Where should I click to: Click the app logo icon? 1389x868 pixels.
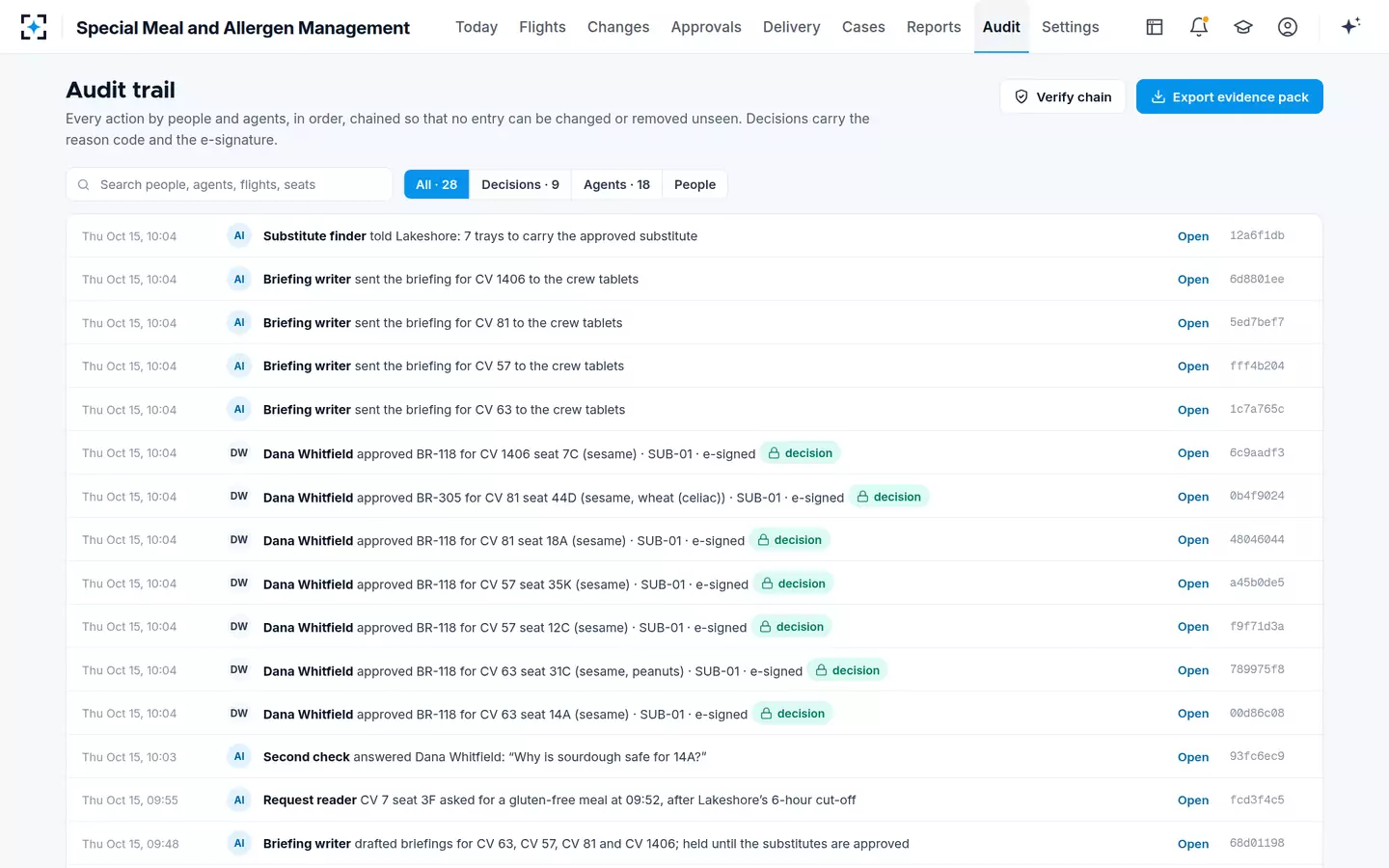[34, 27]
